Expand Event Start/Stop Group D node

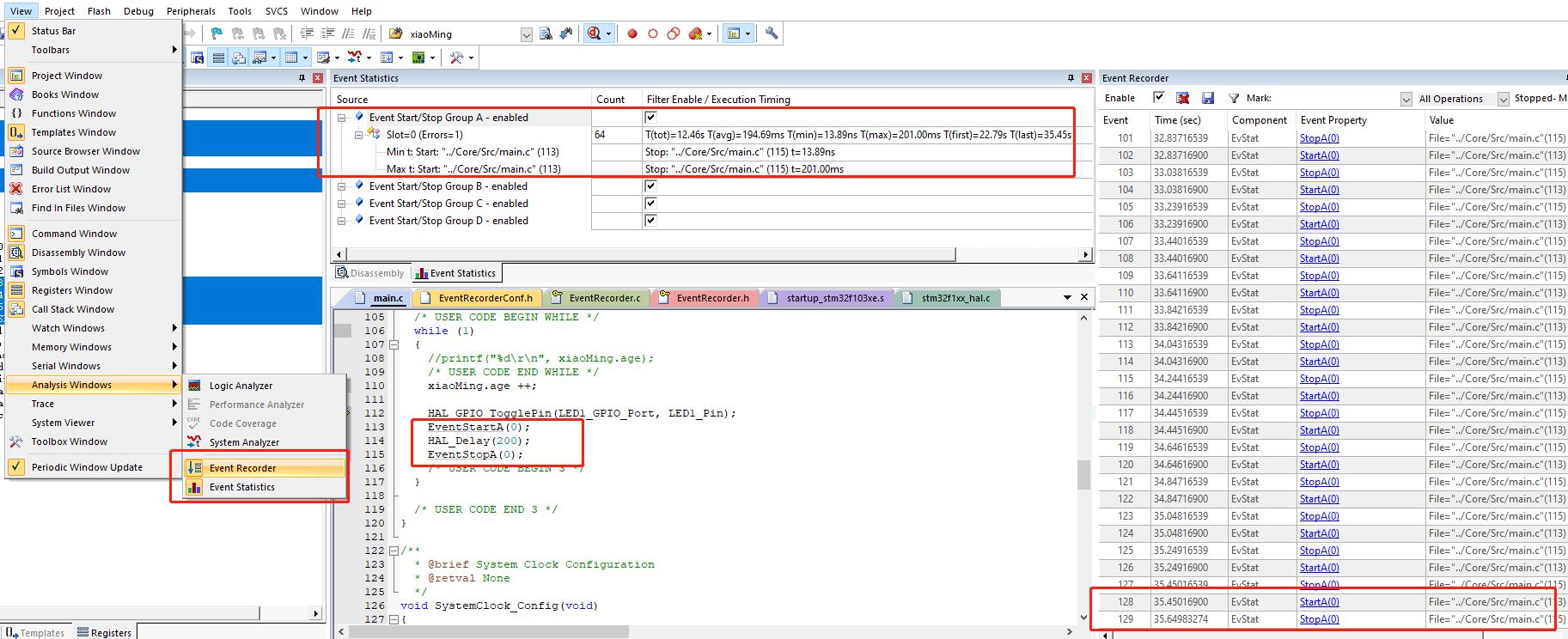pyautogui.click(x=342, y=221)
